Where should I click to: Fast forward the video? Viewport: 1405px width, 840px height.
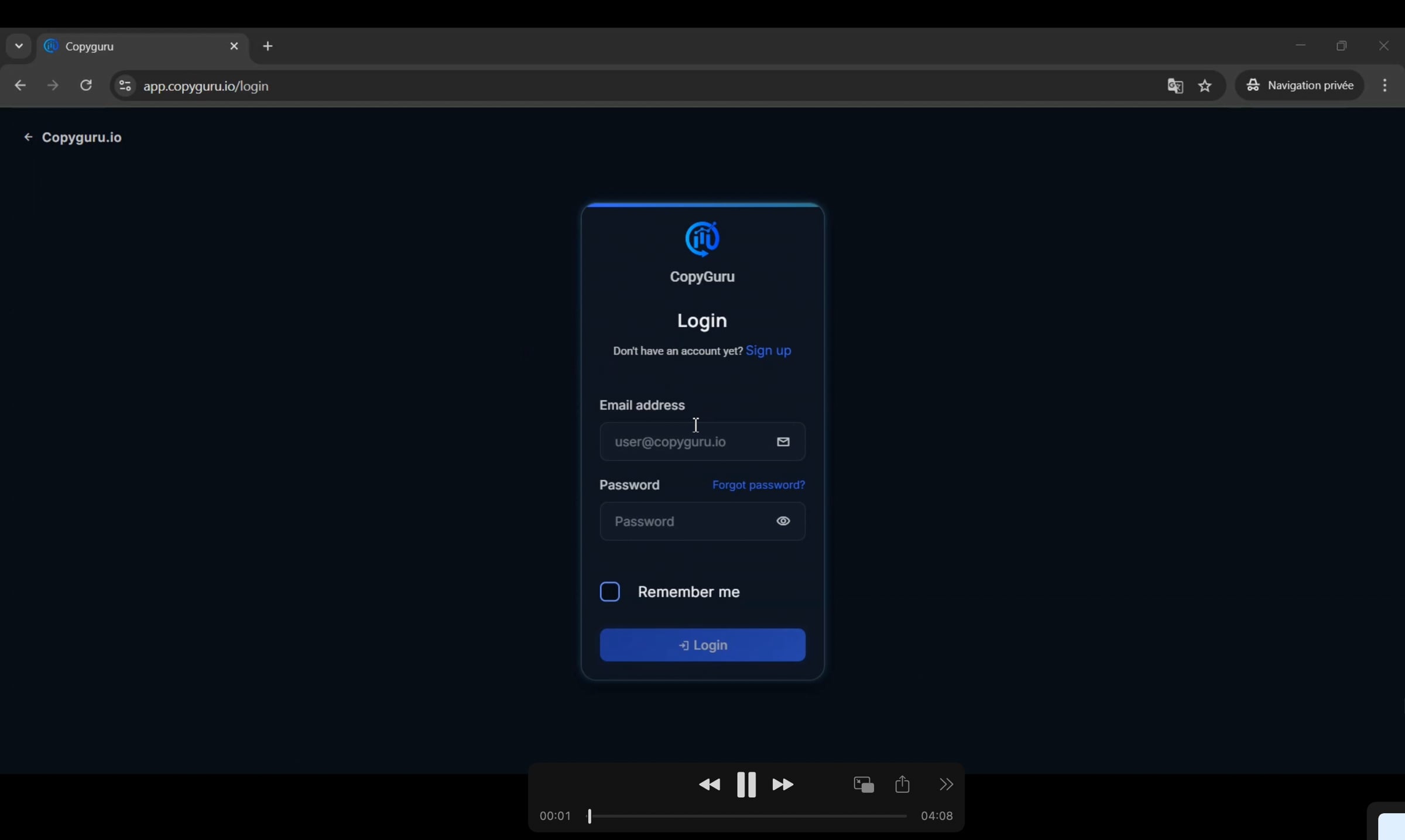(783, 784)
